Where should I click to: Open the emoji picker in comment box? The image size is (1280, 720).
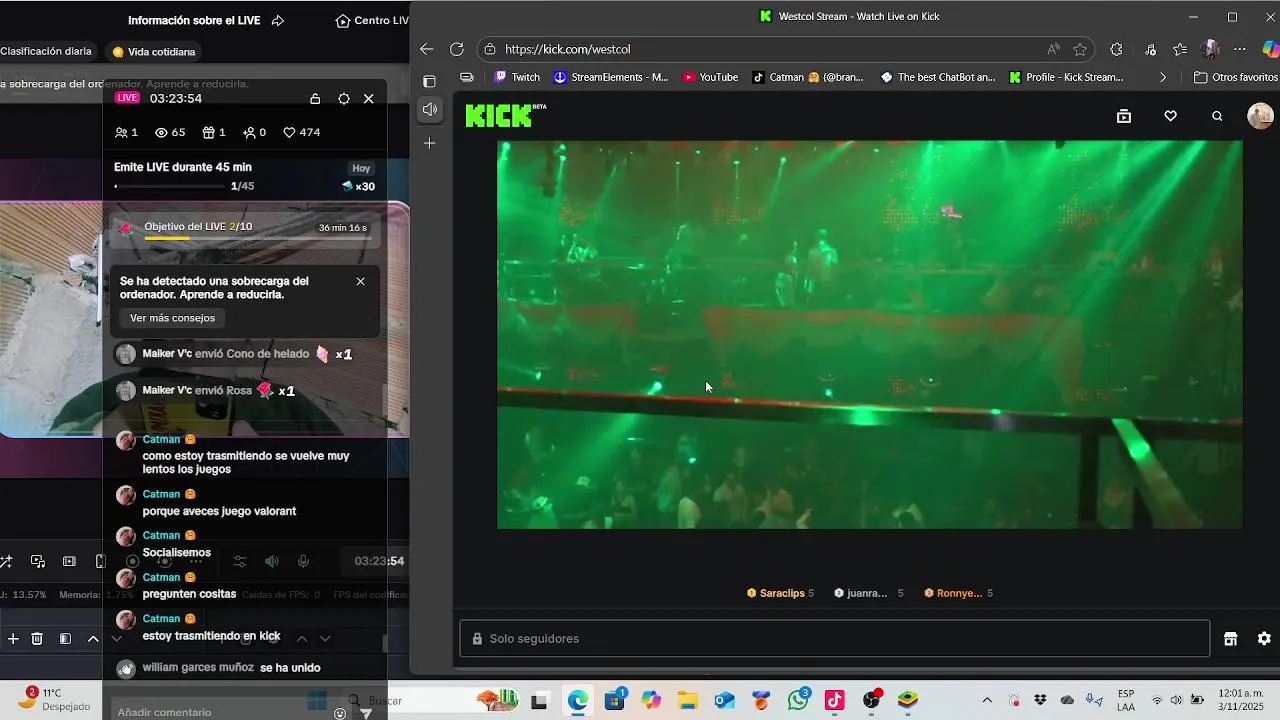click(340, 713)
